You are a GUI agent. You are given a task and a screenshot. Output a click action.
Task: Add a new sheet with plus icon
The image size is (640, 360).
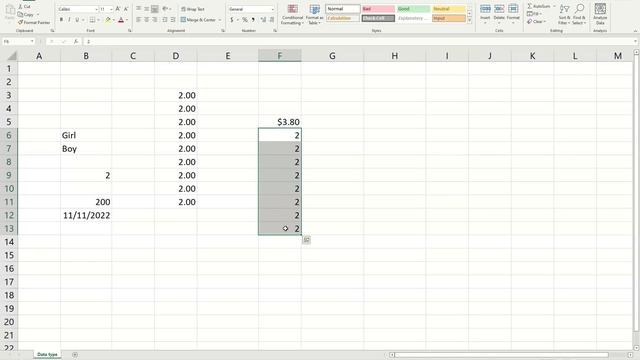click(75, 355)
